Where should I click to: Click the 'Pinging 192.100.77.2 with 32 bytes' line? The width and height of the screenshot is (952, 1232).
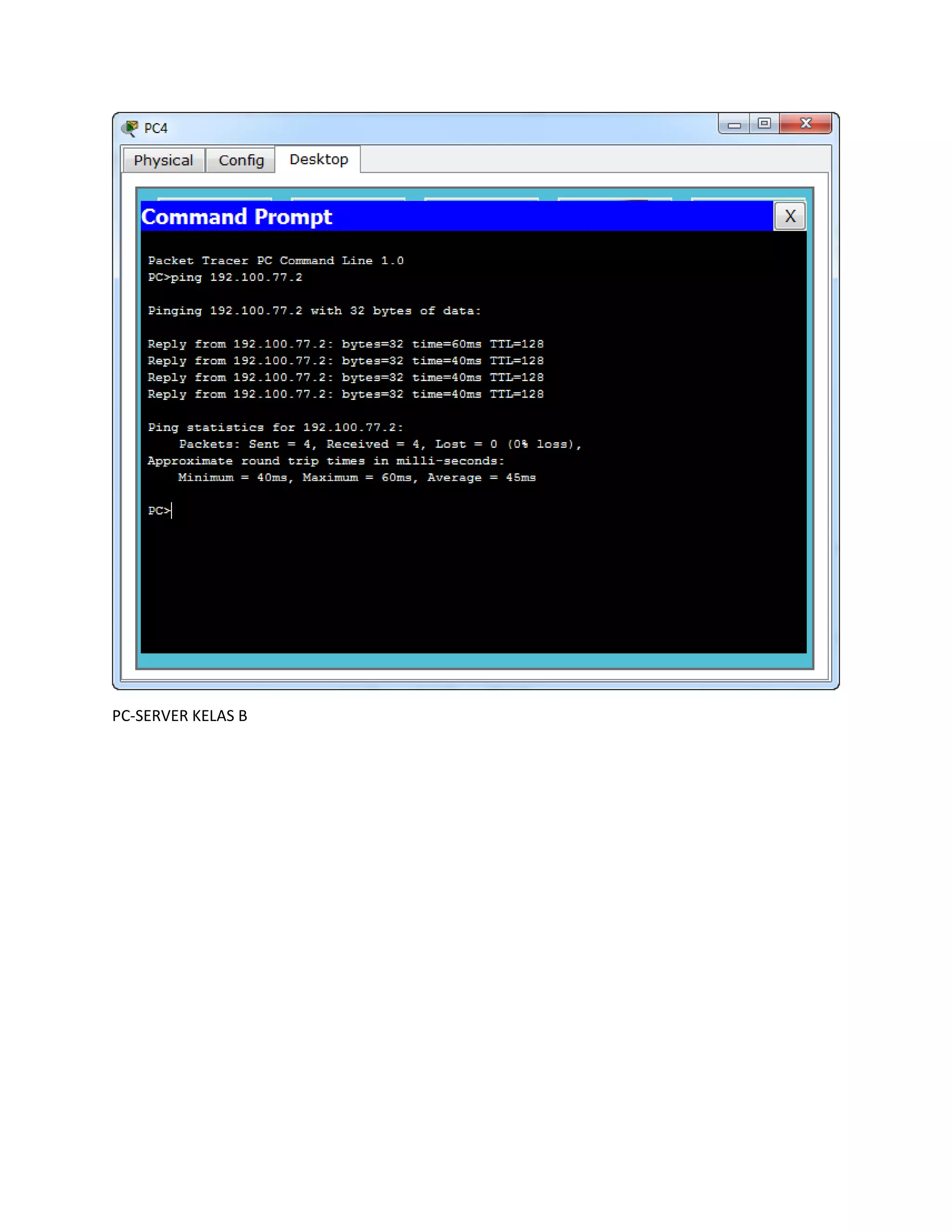314,311
